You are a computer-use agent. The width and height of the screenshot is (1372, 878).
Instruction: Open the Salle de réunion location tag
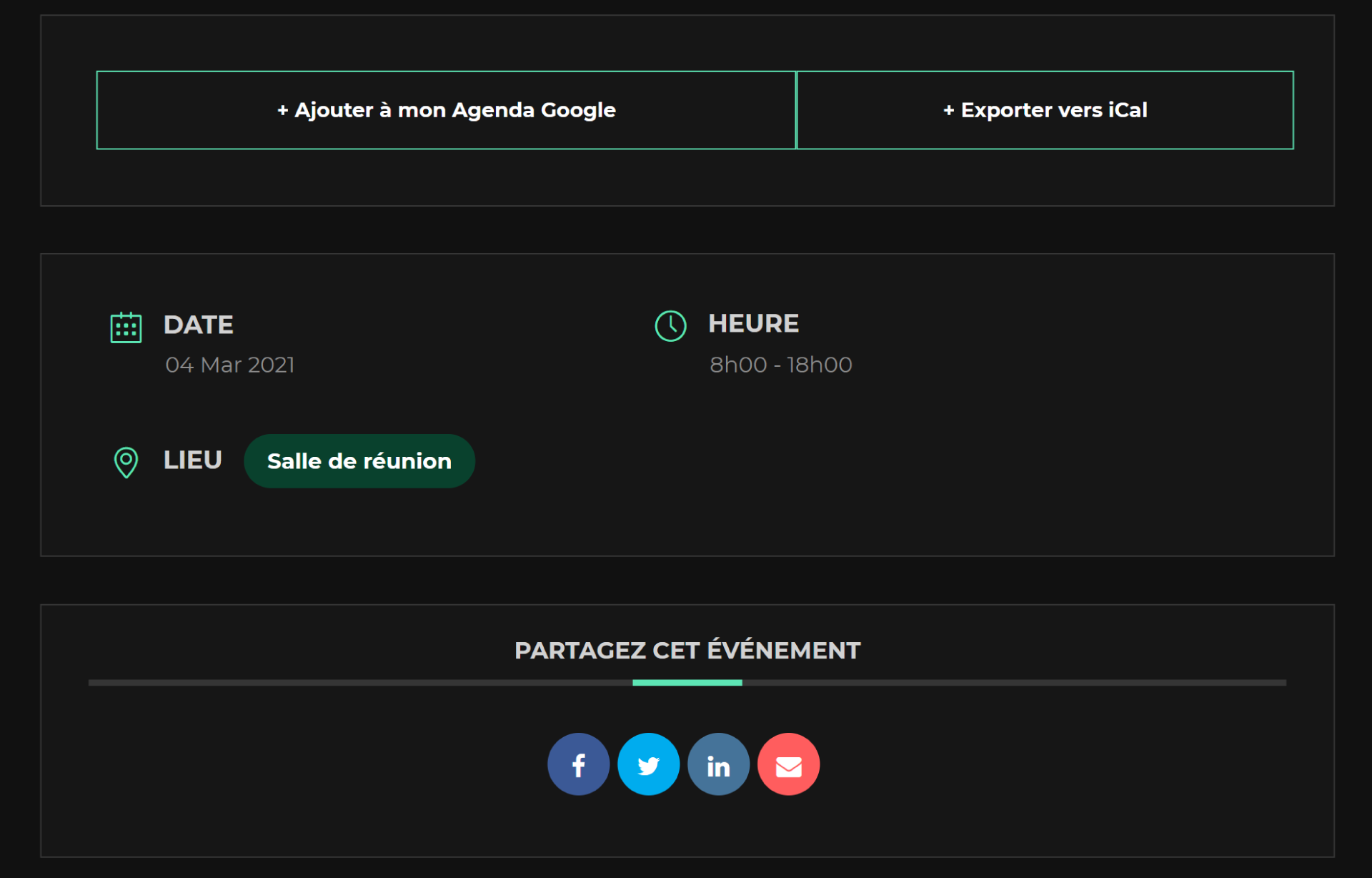pos(359,461)
